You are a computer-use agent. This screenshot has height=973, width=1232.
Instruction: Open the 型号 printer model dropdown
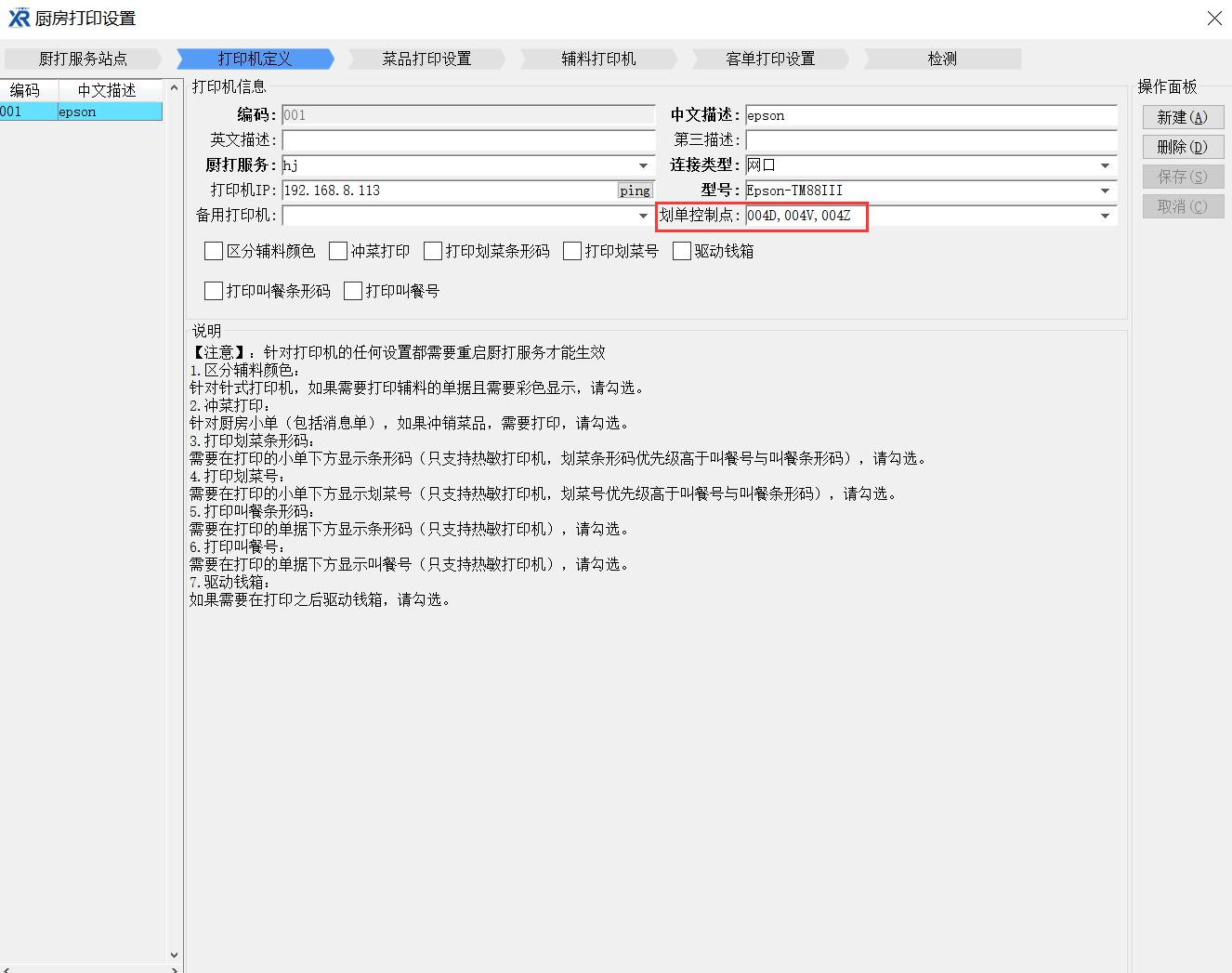(x=1105, y=191)
